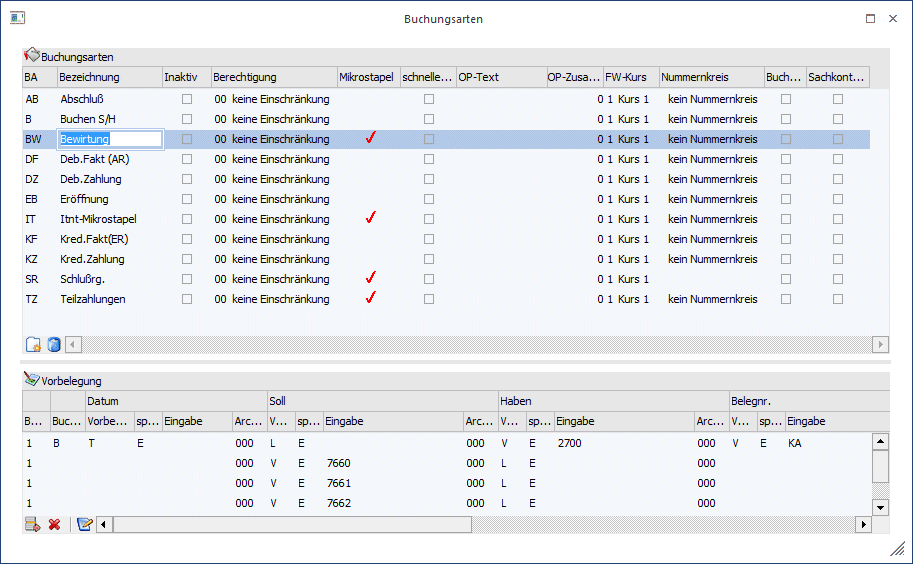Check the Sachkonto checkbox for Kred.Zahlung row
Screen dimensions: 913x564
(x=838, y=259)
